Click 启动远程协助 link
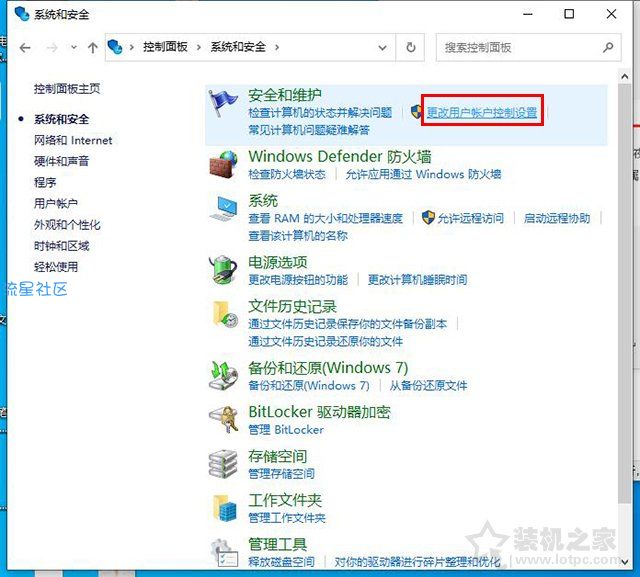The width and height of the screenshot is (640, 577). (x=557, y=218)
